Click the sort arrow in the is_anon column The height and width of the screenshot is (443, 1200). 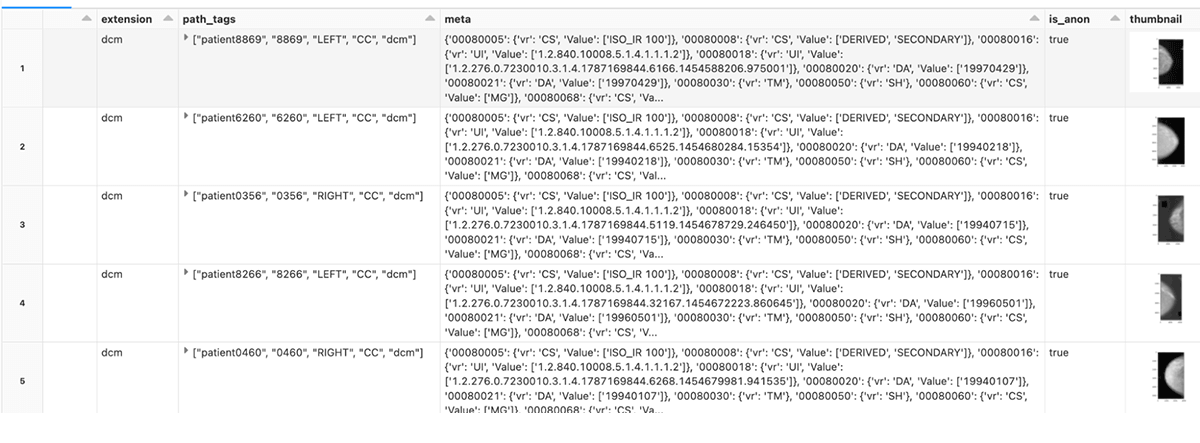point(1114,20)
